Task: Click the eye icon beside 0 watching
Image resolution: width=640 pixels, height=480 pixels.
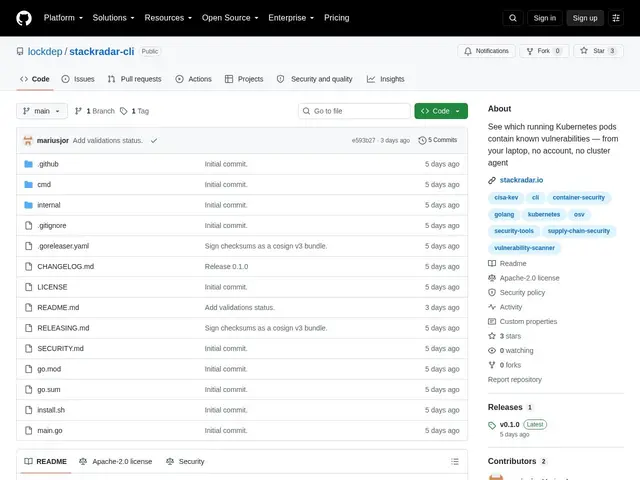Action: point(492,351)
